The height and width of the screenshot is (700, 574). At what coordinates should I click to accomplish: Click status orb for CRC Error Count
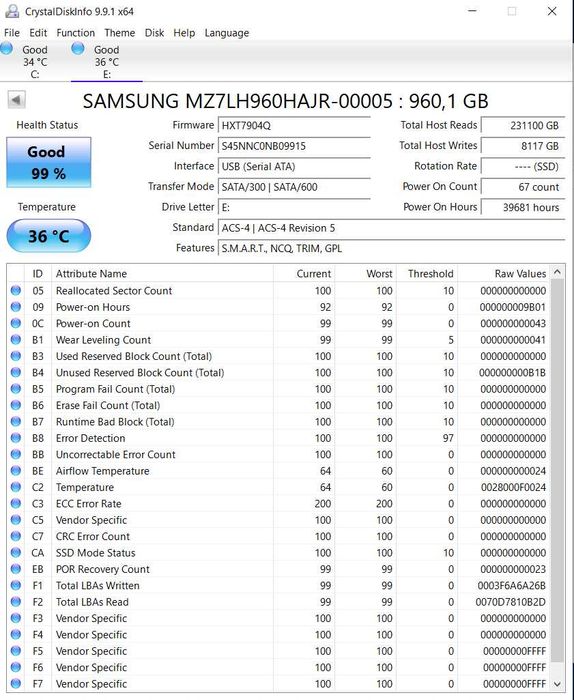[16, 536]
